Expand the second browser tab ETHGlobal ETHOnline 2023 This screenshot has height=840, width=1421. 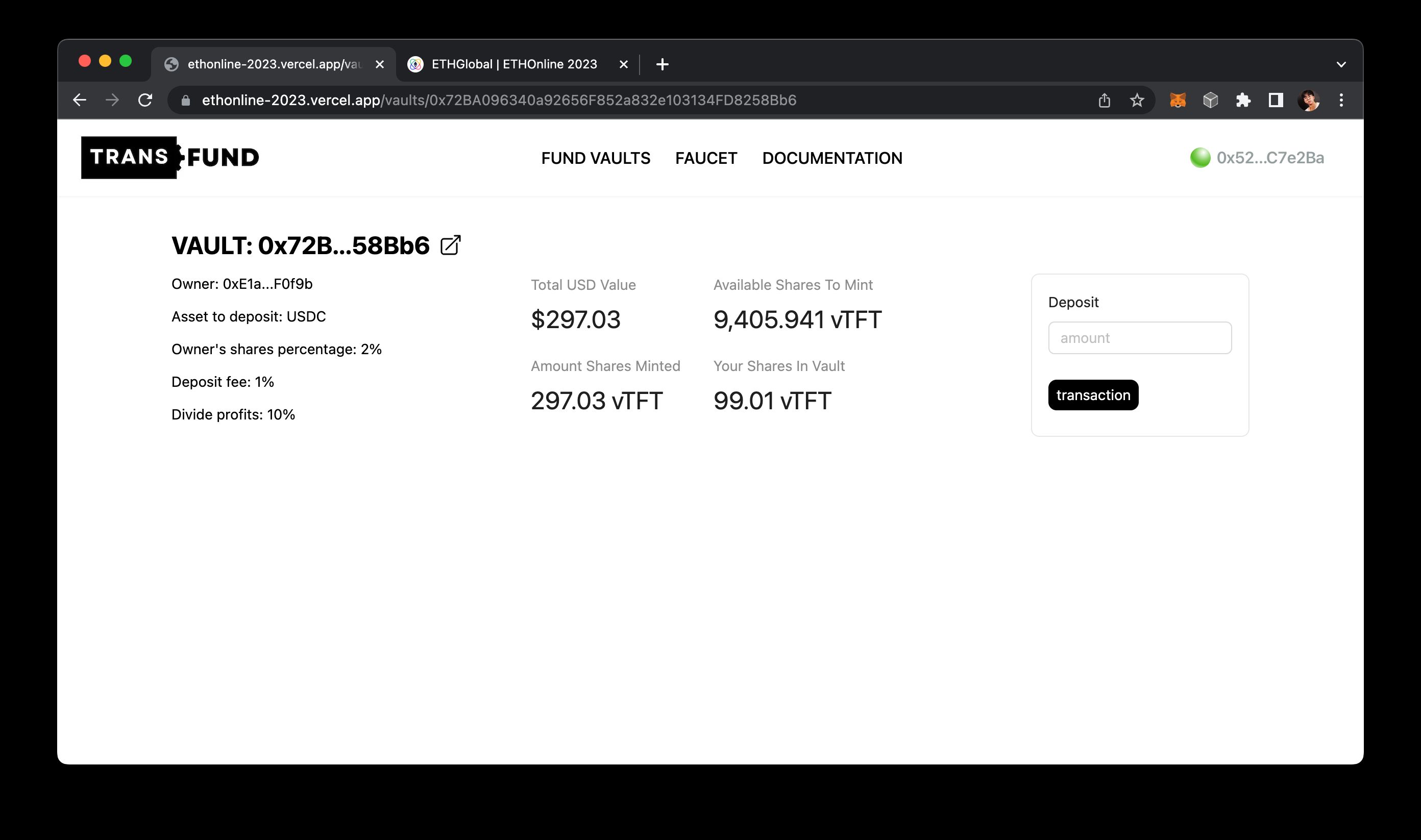(509, 63)
